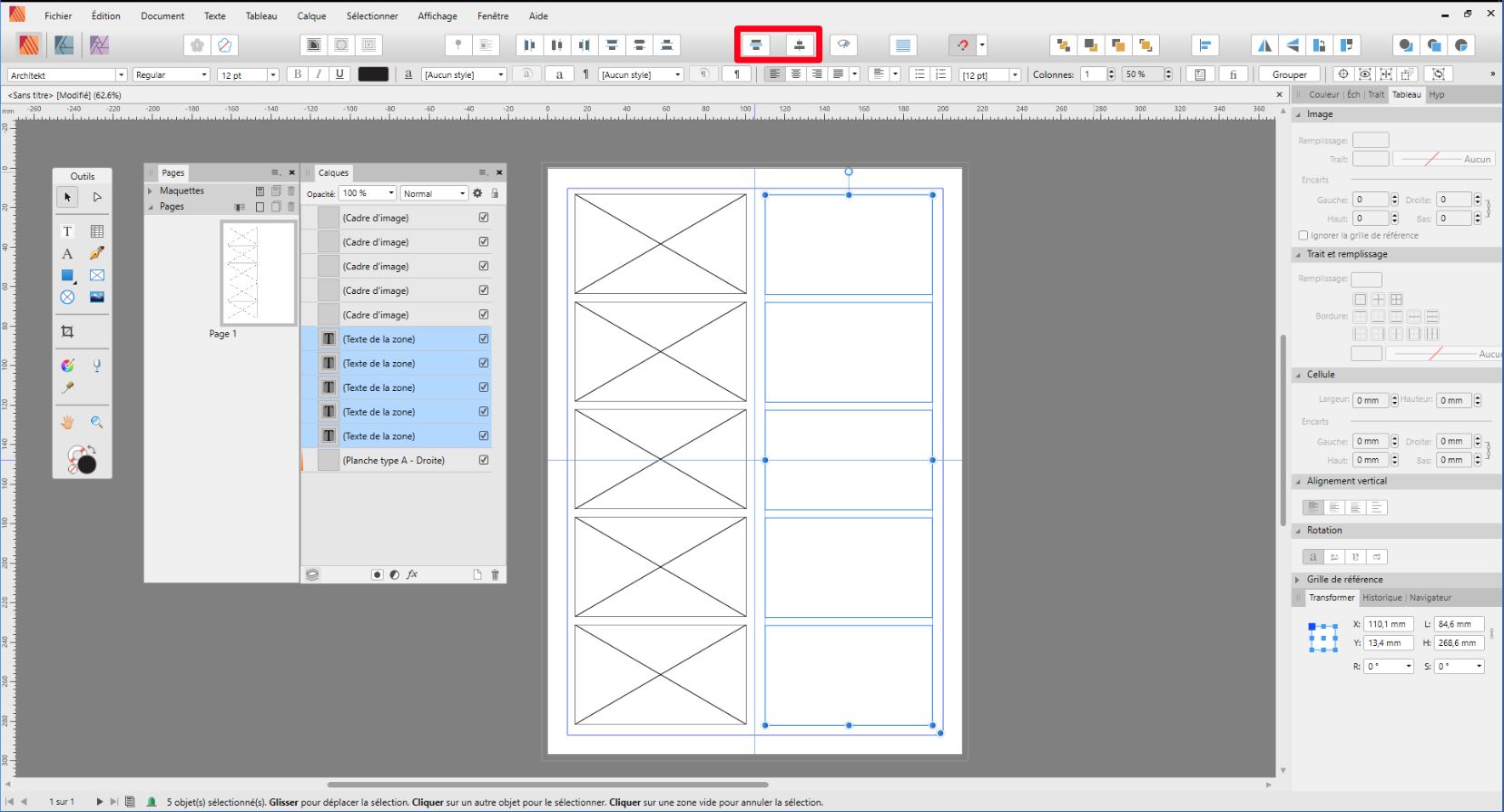Image resolution: width=1504 pixels, height=812 pixels.
Task: Expand the Maquettes section
Action: click(151, 191)
